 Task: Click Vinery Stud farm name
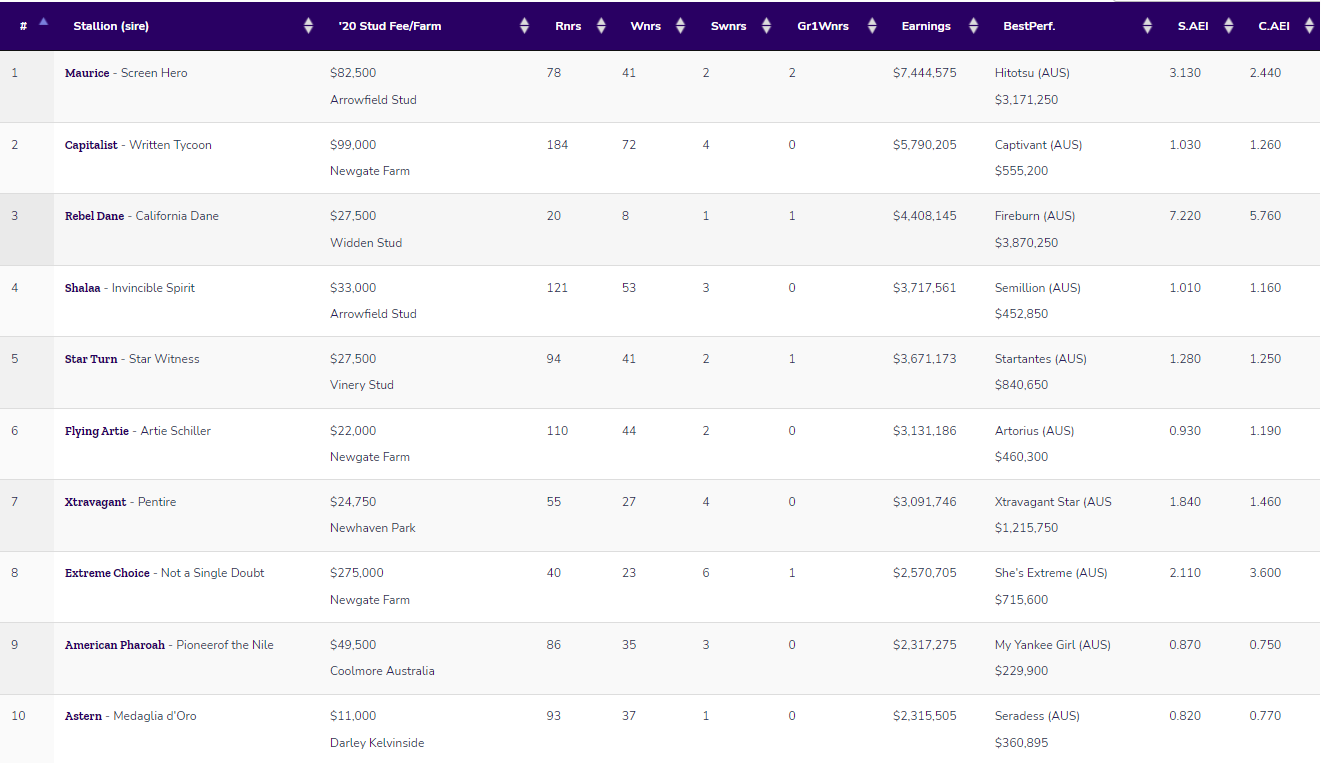click(x=362, y=385)
